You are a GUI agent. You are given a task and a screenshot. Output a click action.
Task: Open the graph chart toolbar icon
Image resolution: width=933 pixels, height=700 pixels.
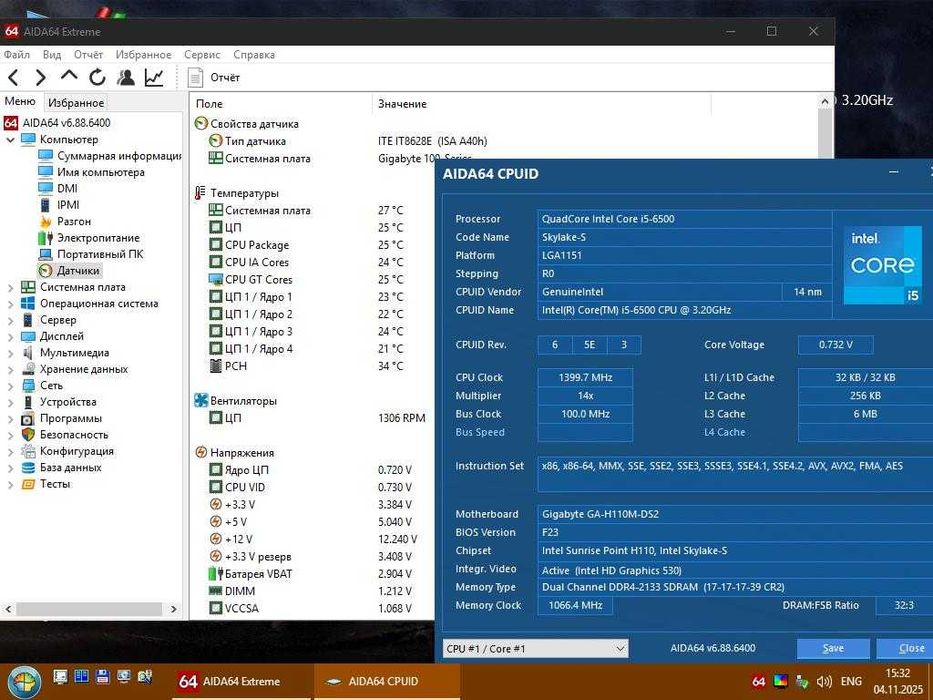(x=154, y=77)
